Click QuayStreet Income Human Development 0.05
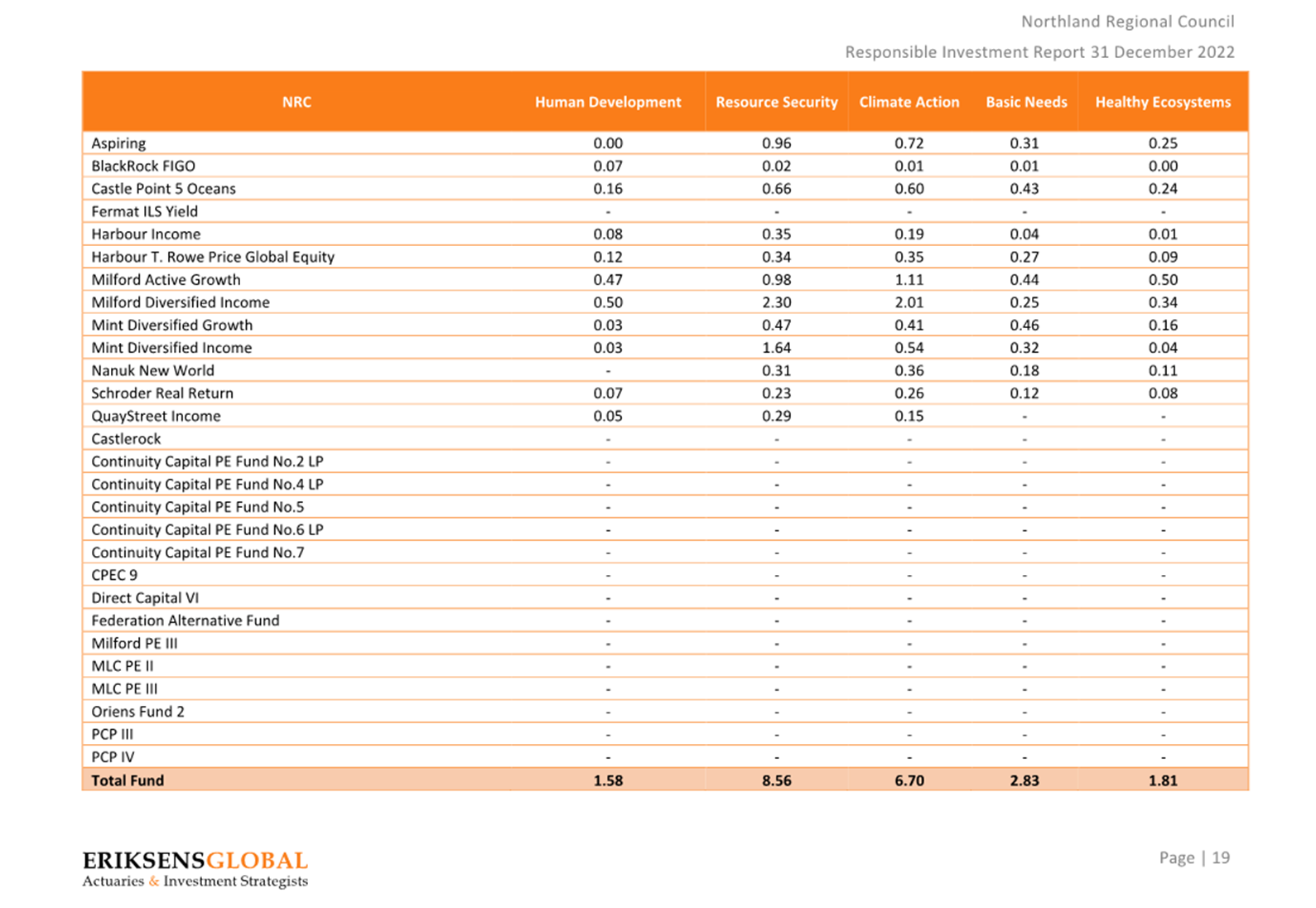Image resolution: width=1316 pixels, height=908 pixels. 608,416
